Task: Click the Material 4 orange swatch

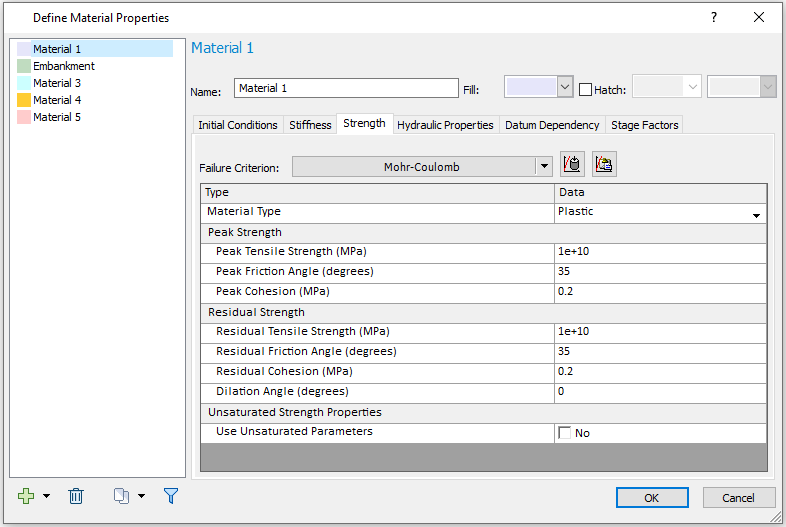Action: [x=24, y=100]
